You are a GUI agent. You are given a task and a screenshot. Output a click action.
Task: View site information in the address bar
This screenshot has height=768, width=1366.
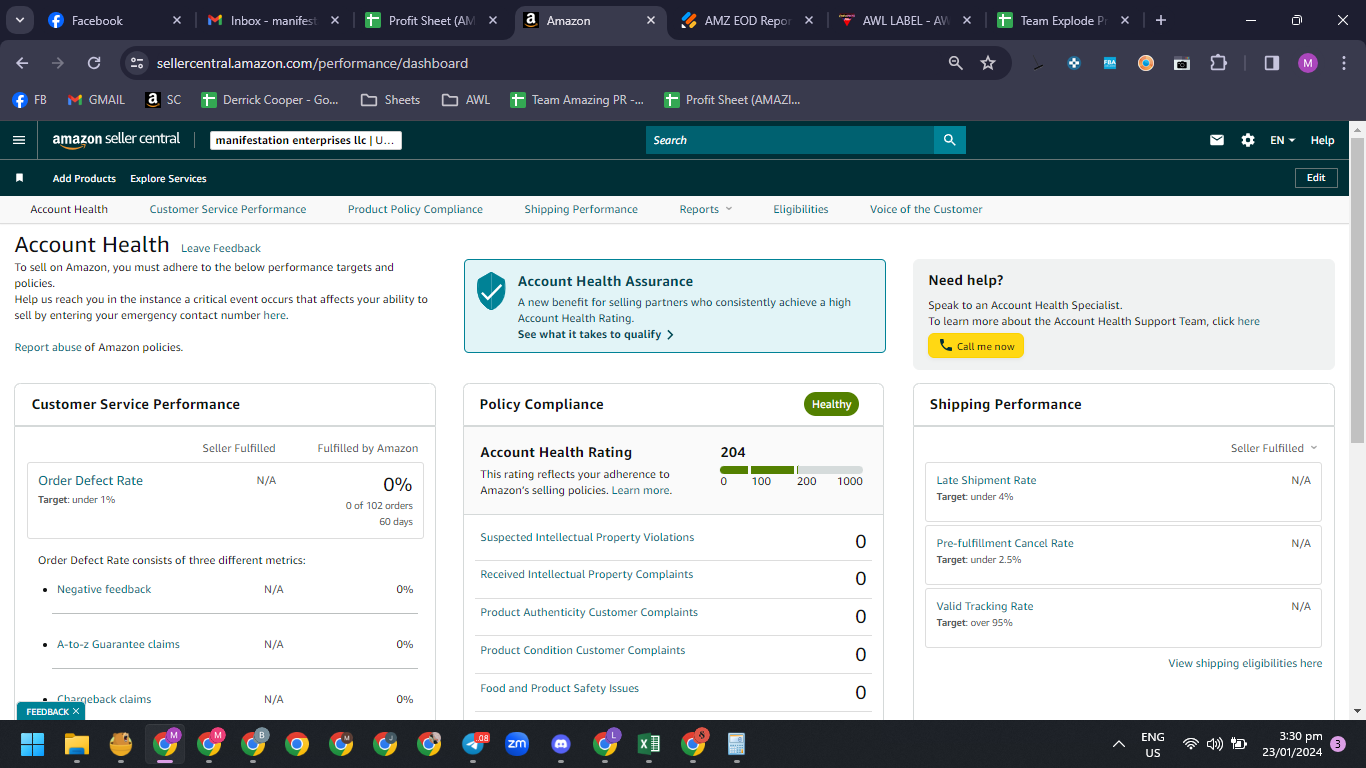coord(138,63)
